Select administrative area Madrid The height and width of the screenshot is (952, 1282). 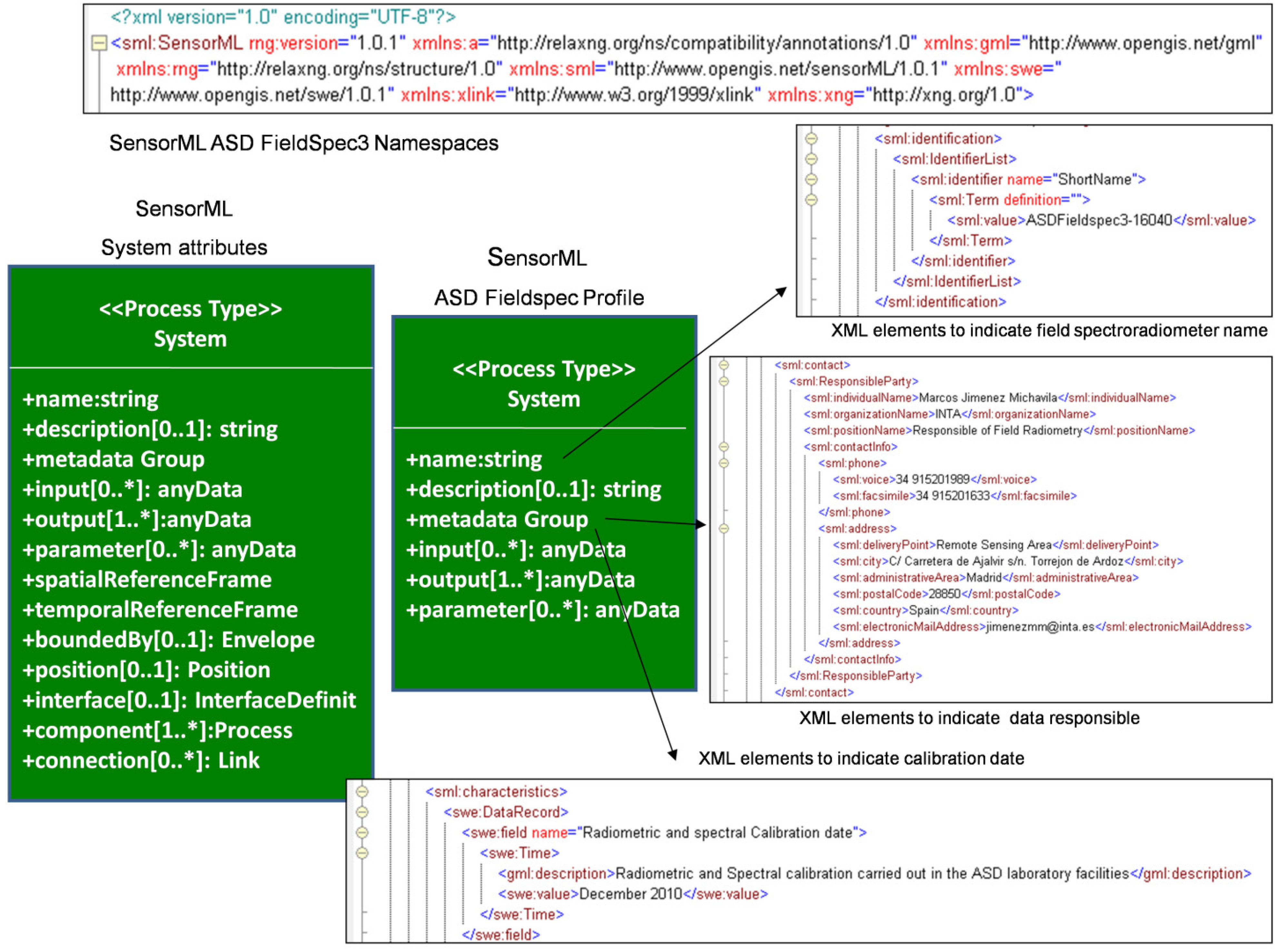point(984,578)
